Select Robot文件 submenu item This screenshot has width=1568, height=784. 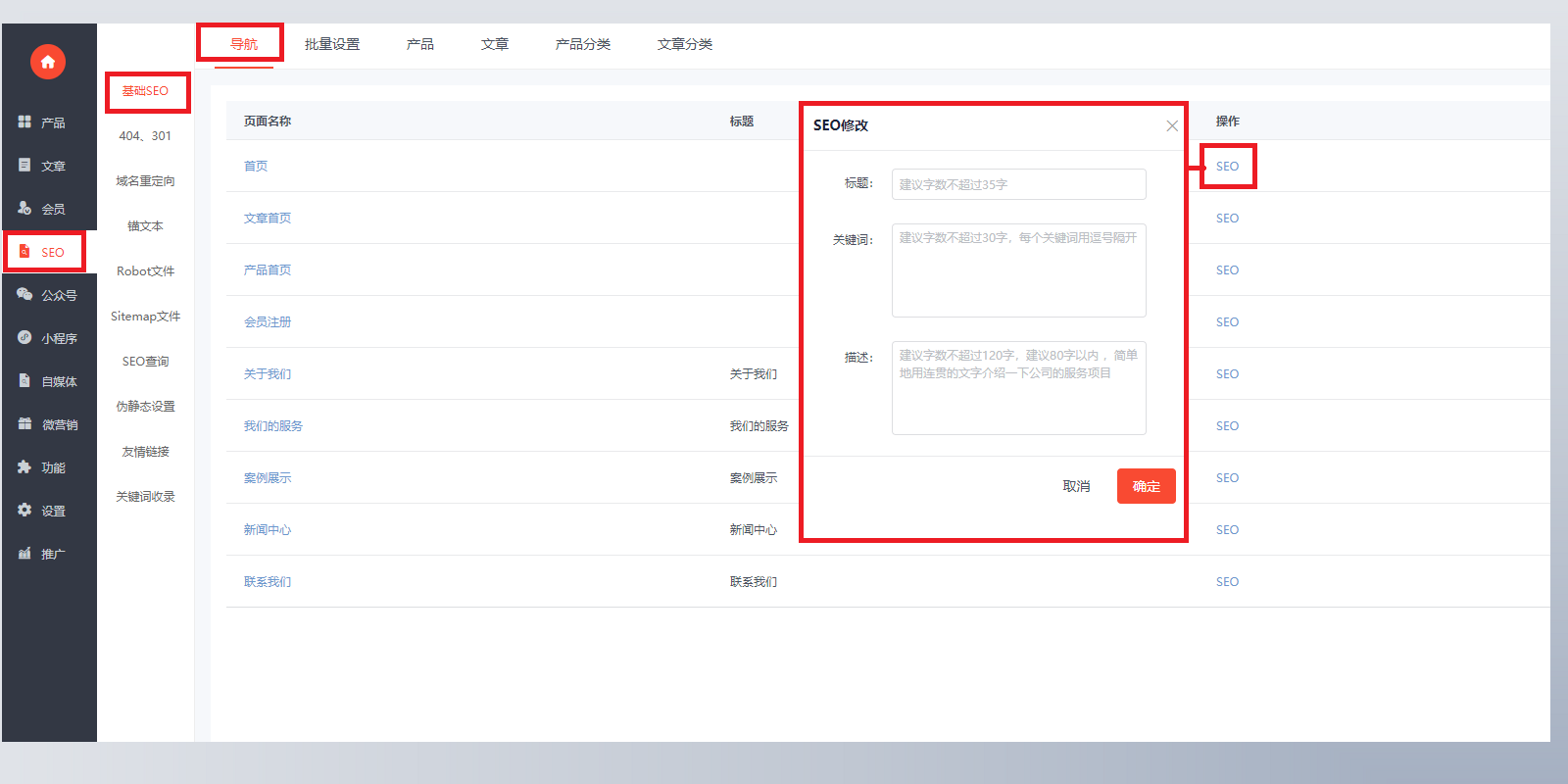[x=145, y=271]
